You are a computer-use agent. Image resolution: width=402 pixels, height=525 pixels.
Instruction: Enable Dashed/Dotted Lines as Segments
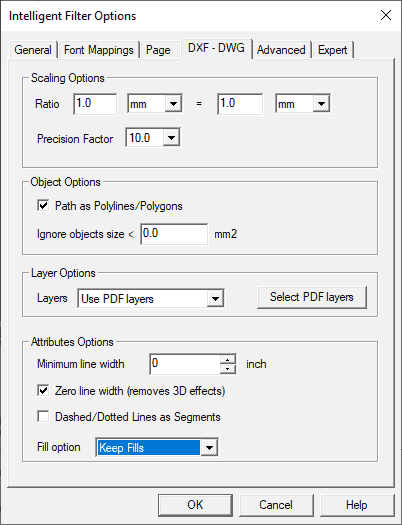coord(43,417)
